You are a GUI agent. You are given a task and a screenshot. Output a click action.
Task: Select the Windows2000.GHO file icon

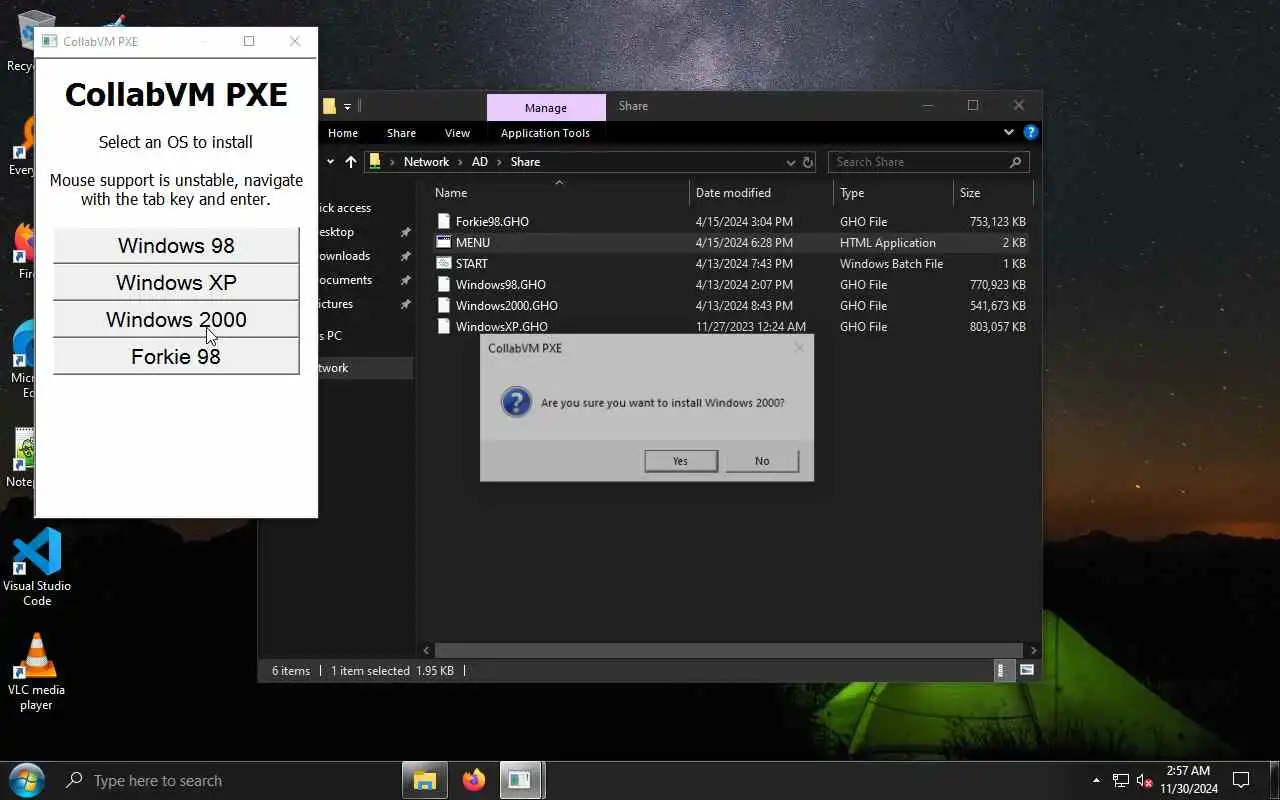(444, 306)
